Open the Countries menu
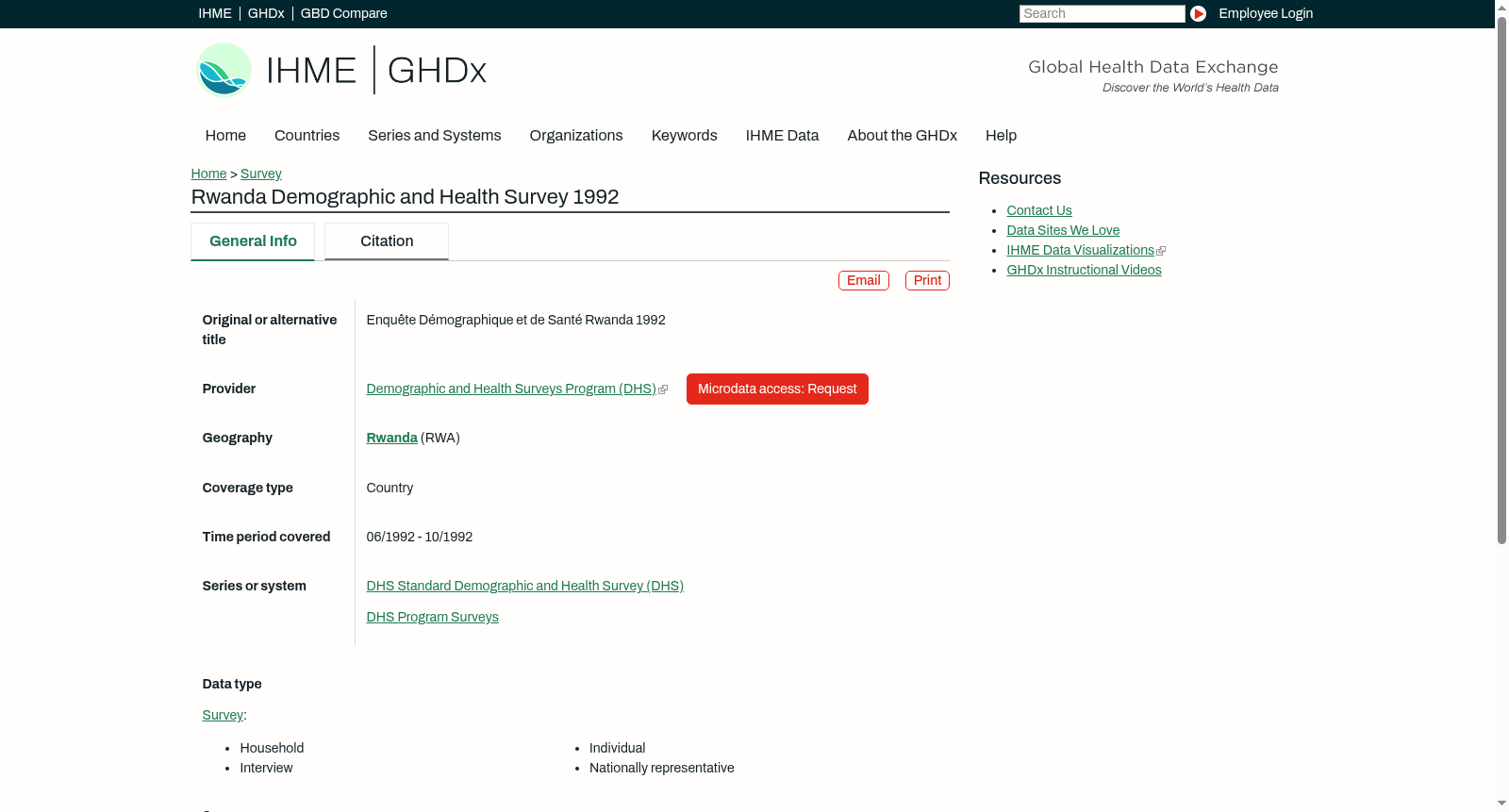This screenshot has height=812, width=1509. pos(307,135)
